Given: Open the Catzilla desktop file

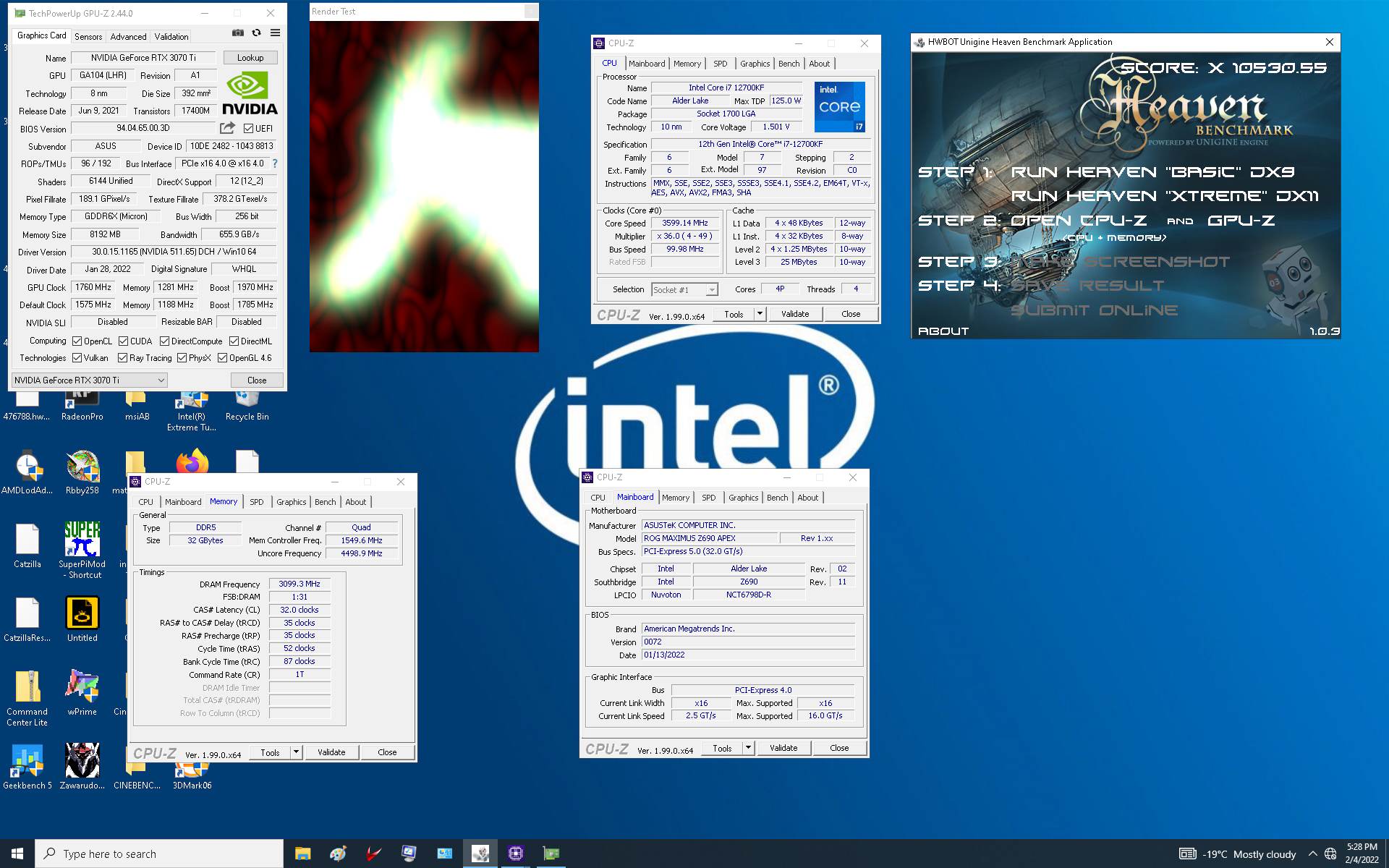Looking at the screenshot, I should pyautogui.click(x=27, y=546).
